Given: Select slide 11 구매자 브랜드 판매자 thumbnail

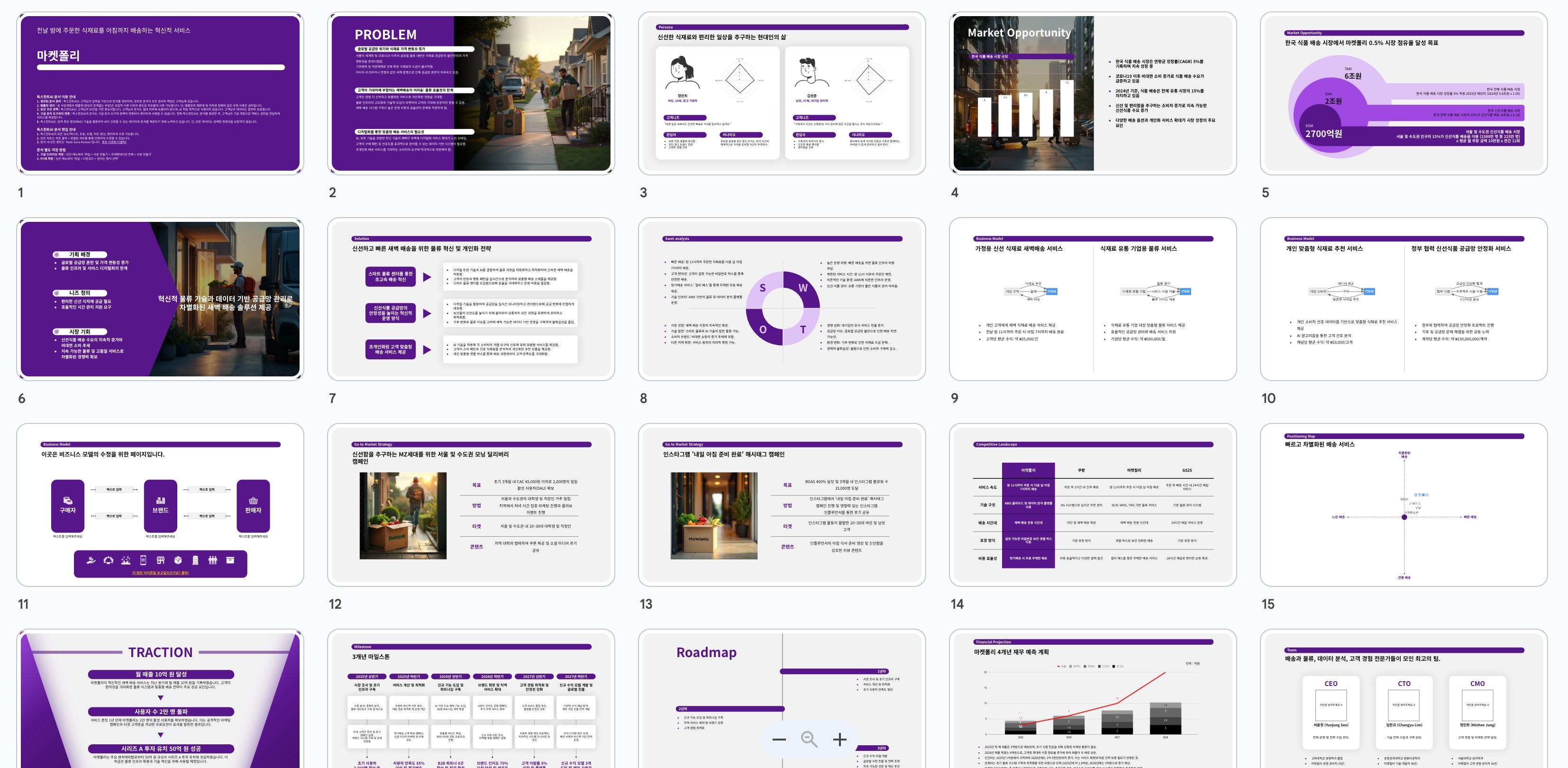Looking at the screenshot, I should 160,504.
